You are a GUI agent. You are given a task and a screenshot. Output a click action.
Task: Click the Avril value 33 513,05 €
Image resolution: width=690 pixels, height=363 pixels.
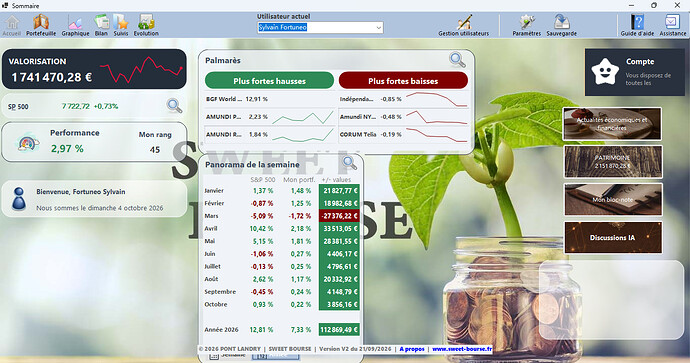pos(339,228)
